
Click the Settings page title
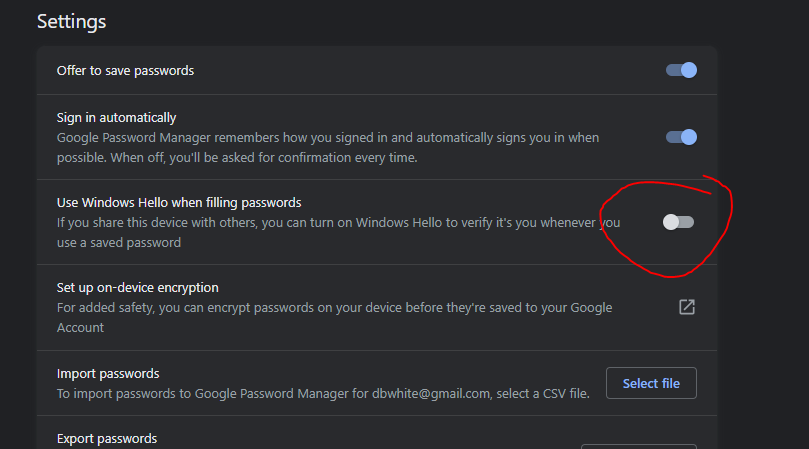coord(72,22)
